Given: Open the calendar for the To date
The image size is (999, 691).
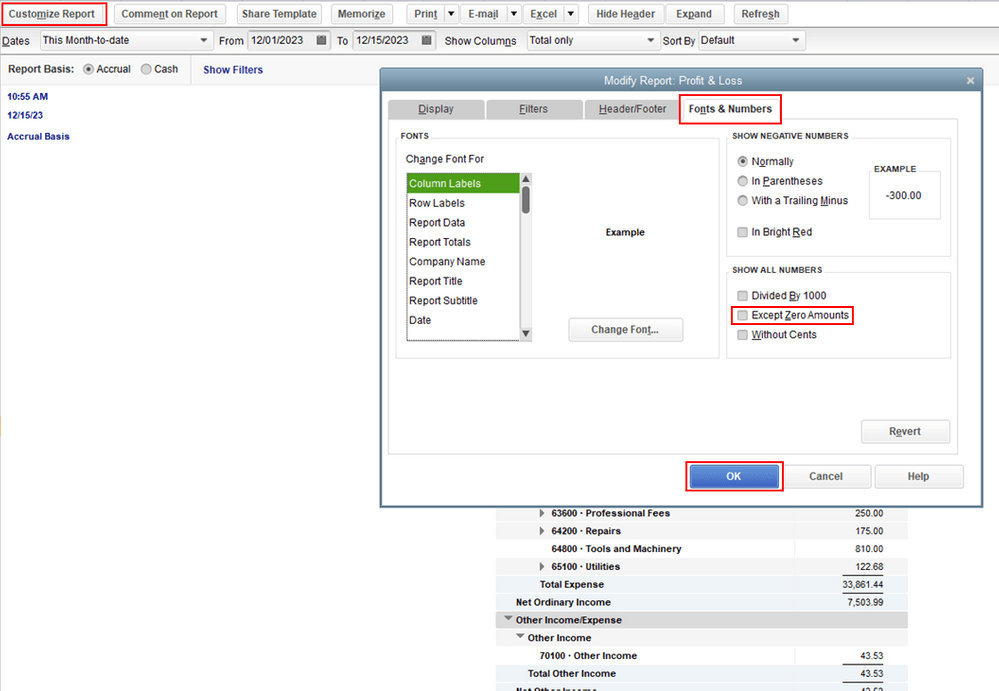Looking at the screenshot, I should 427,41.
